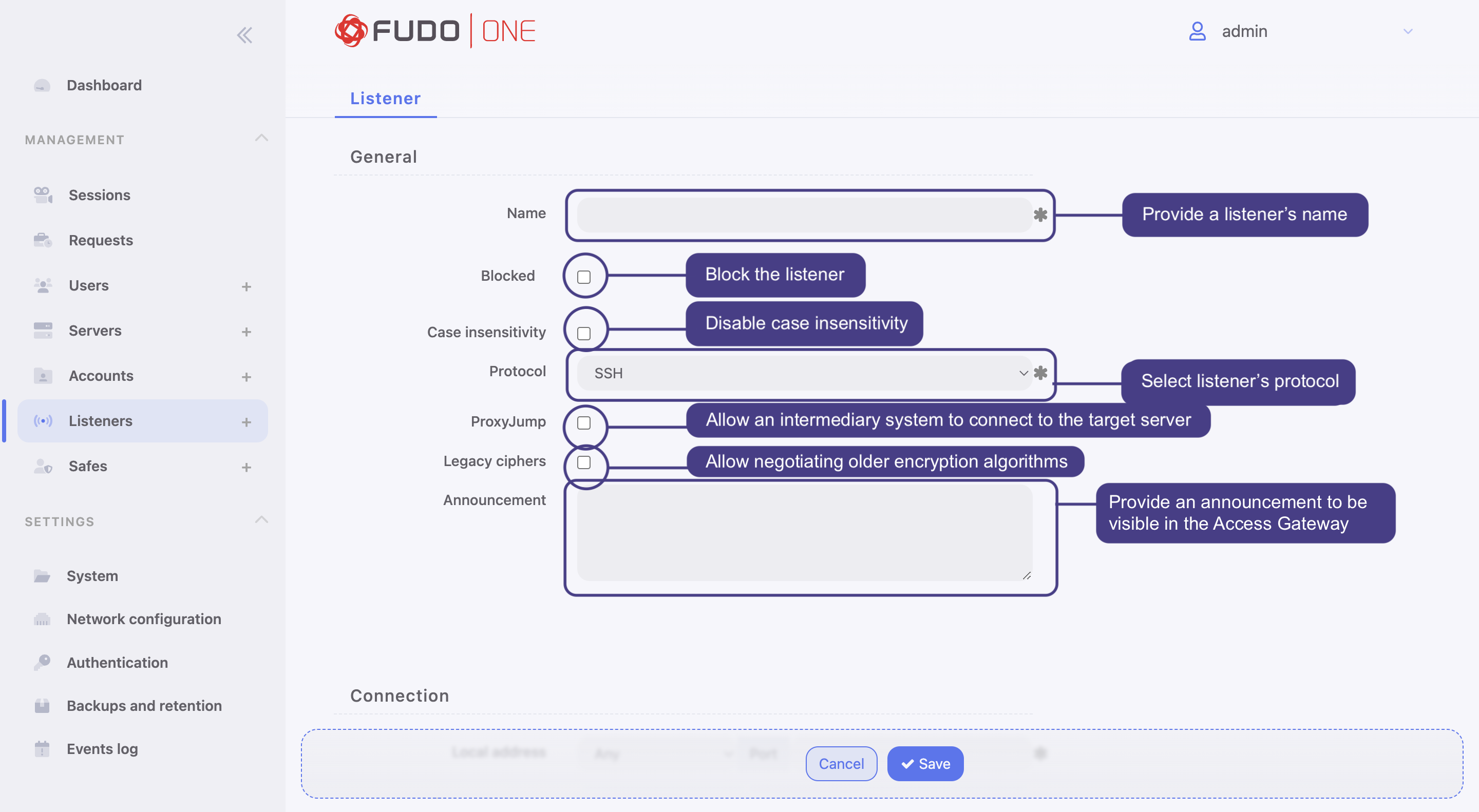Click the Authentication settings icon

(40, 661)
